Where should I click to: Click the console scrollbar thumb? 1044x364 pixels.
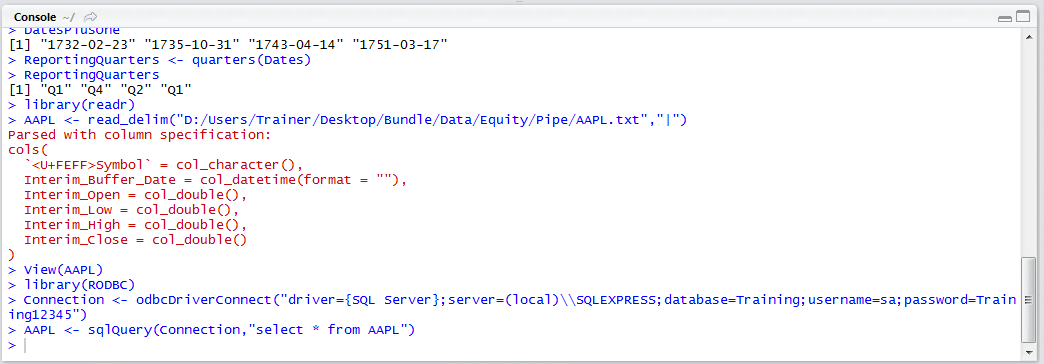coord(1029,301)
